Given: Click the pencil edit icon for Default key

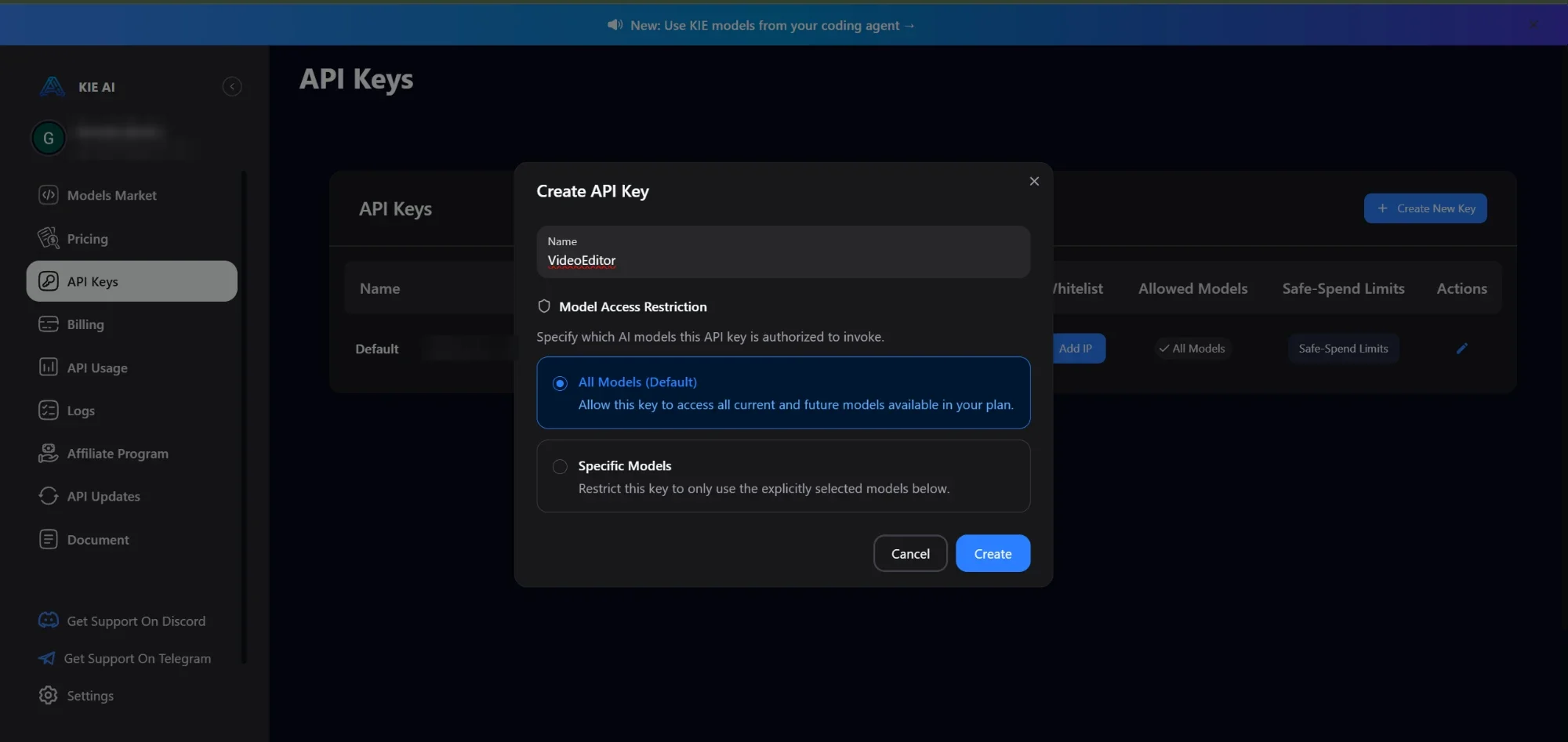Looking at the screenshot, I should [x=1461, y=349].
